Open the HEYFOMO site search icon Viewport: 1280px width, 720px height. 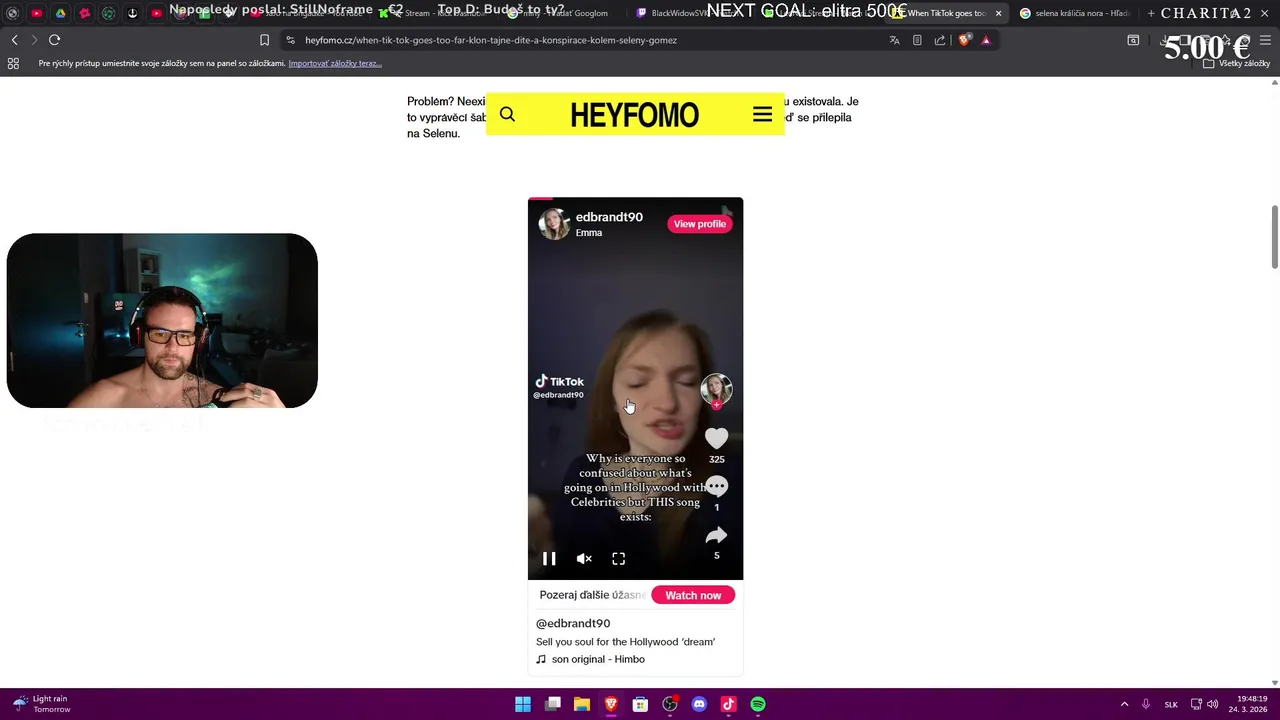(x=507, y=115)
